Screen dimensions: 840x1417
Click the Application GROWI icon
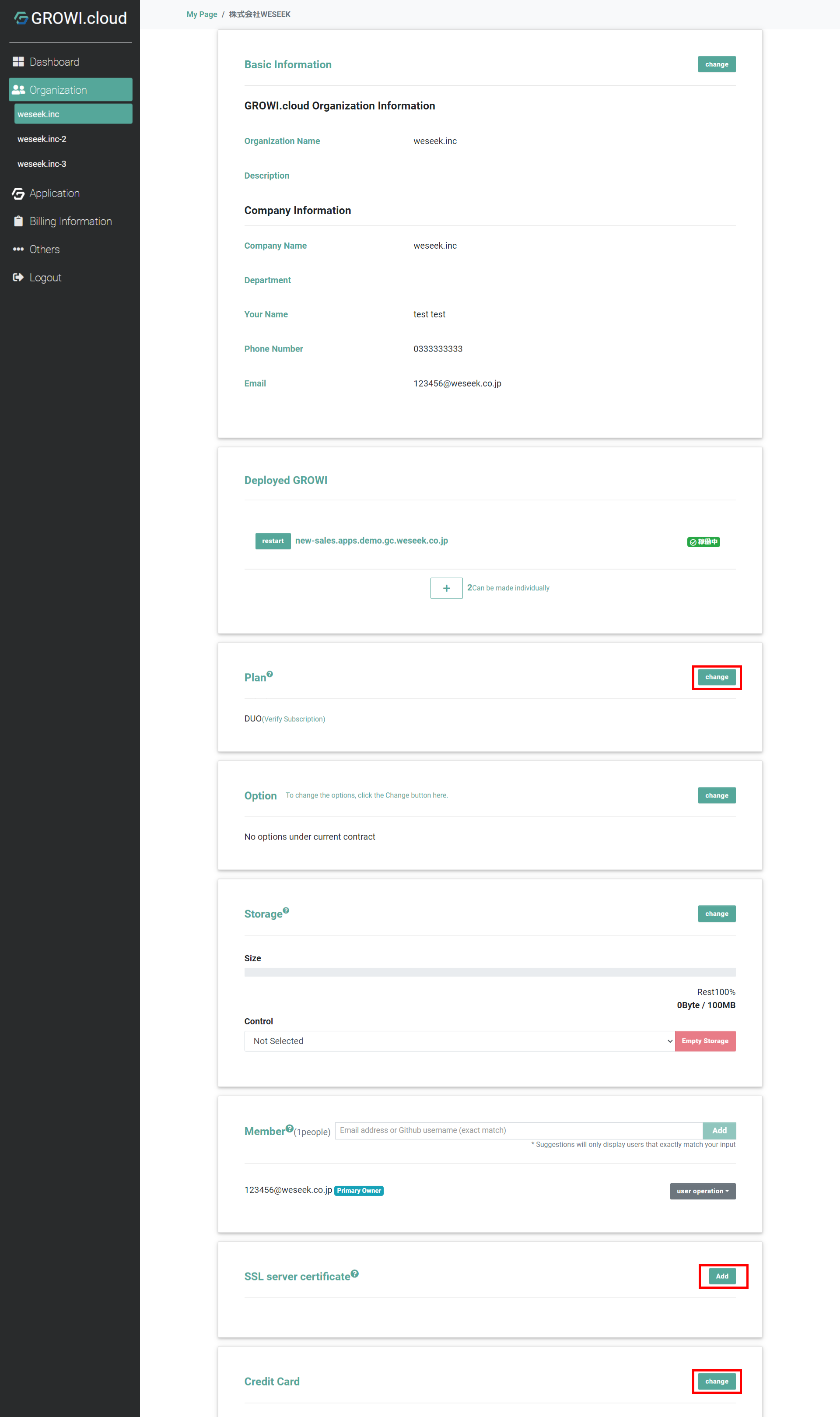tap(18, 193)
